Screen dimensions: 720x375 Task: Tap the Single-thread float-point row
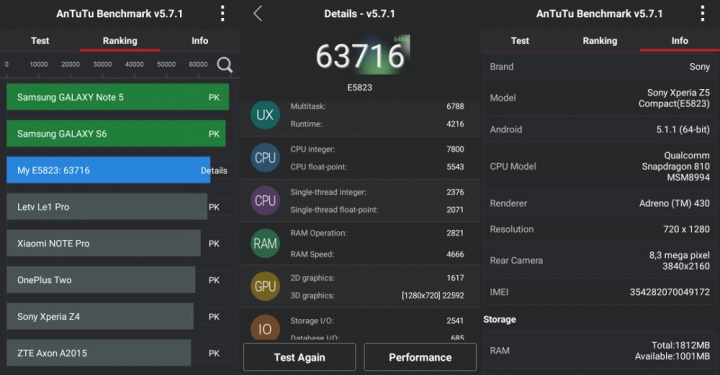click(x=377, y=210)
